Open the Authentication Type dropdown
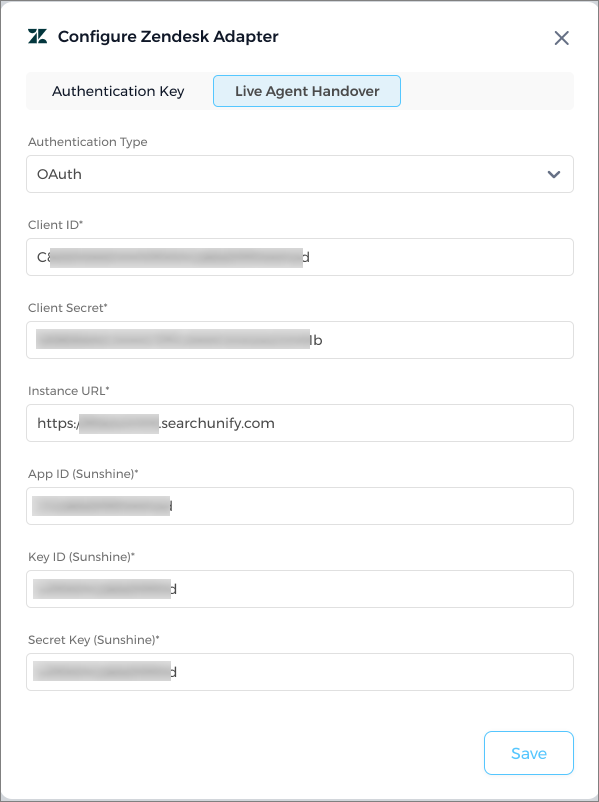This screenshot has height=802, width=599. (x=300, y=174)
